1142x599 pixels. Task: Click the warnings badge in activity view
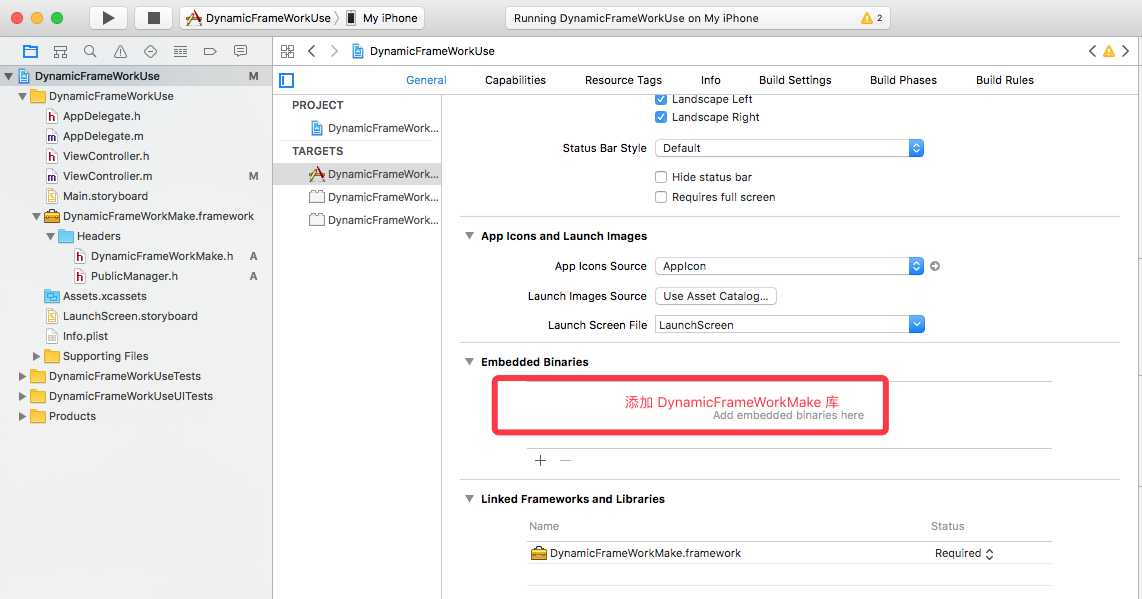pyautogui.click(x=871, y=18)
